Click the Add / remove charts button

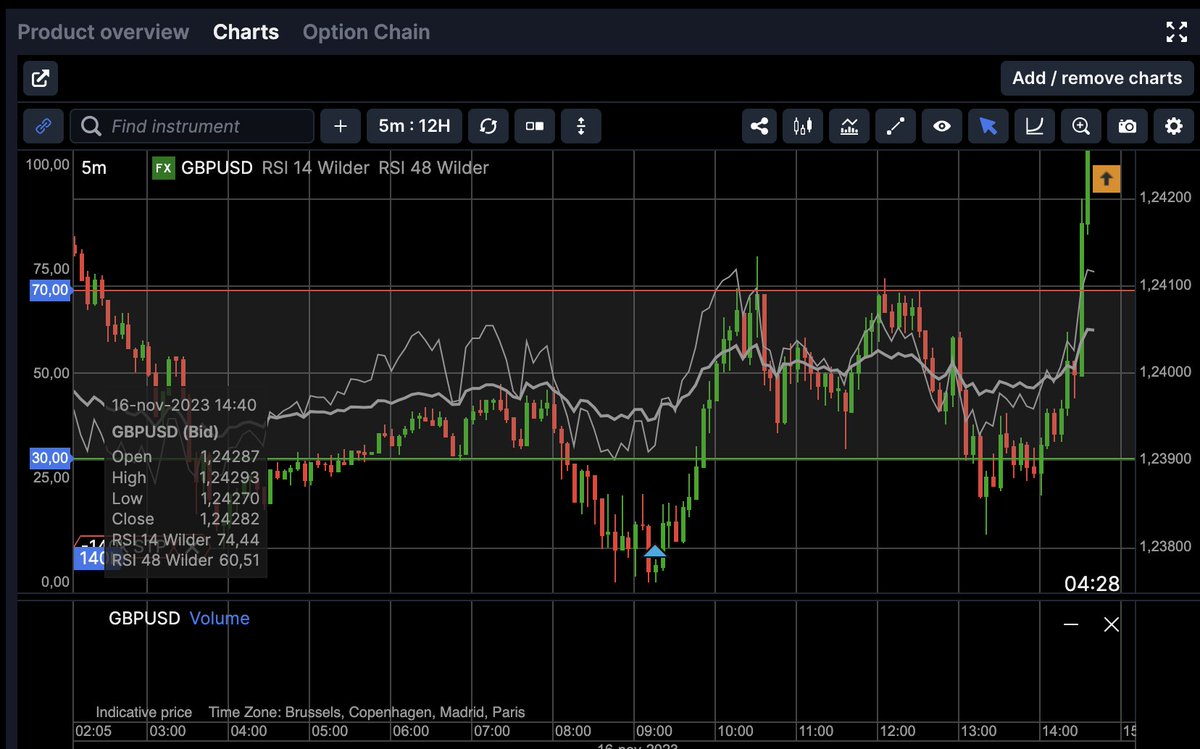coord(1097,78)
